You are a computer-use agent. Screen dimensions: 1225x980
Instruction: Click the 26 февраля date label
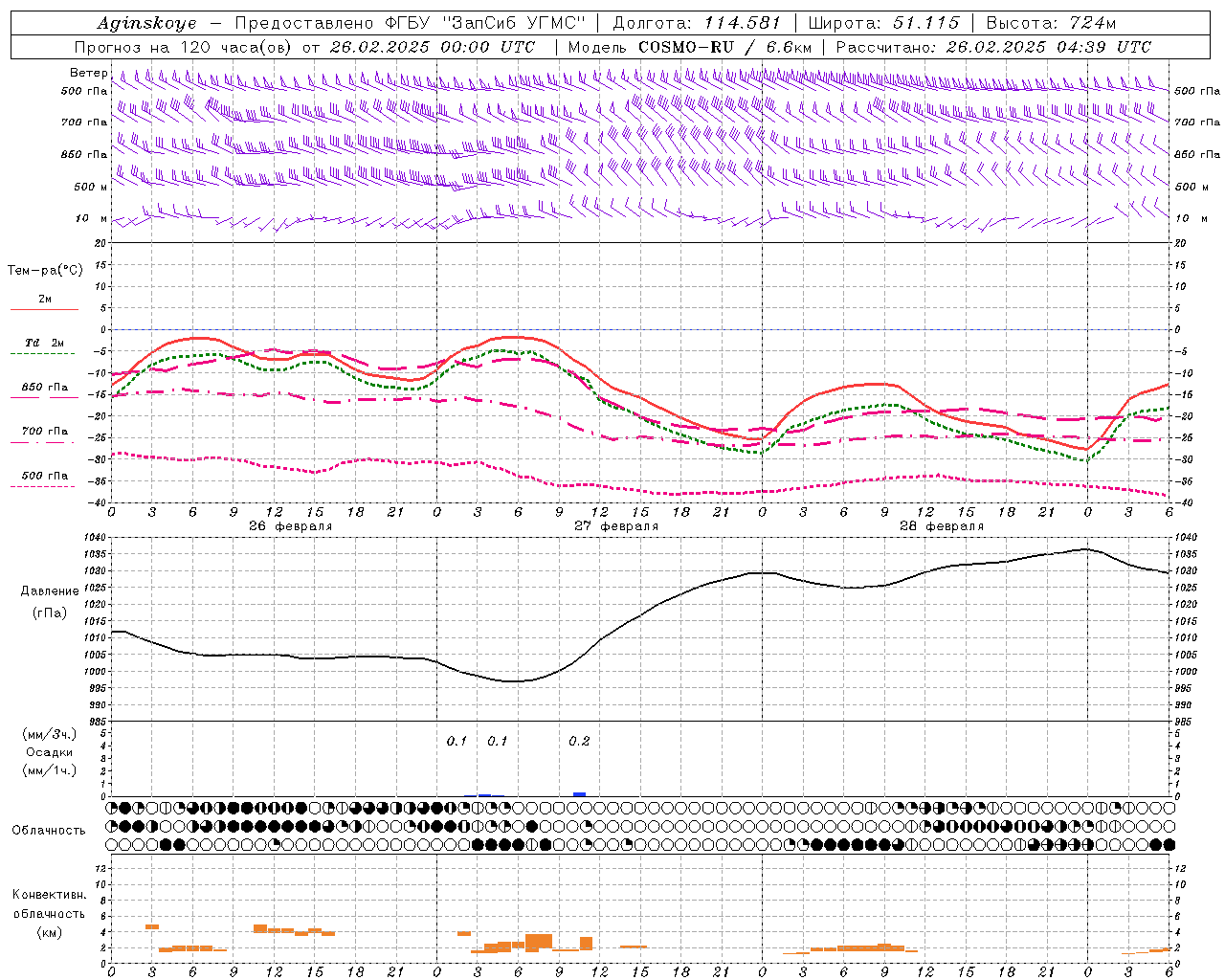point(290,526)
